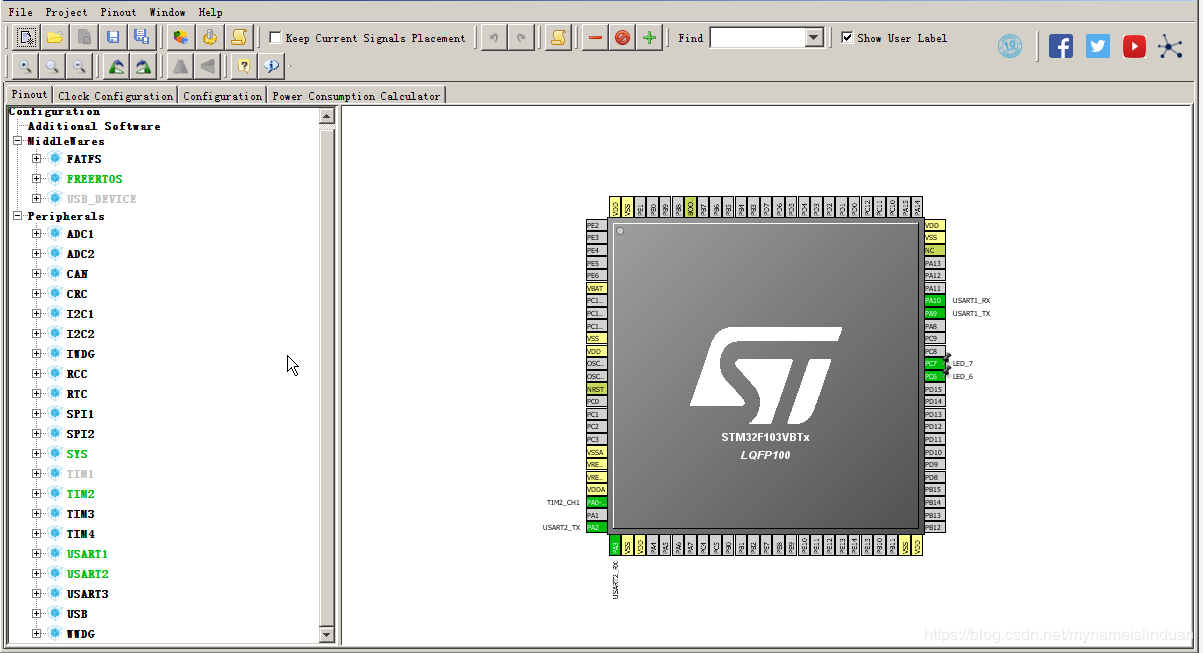Create a new project from the toolbar
Screen dimensions: 1203x653
pyautogui.click(x=25, y=37)
